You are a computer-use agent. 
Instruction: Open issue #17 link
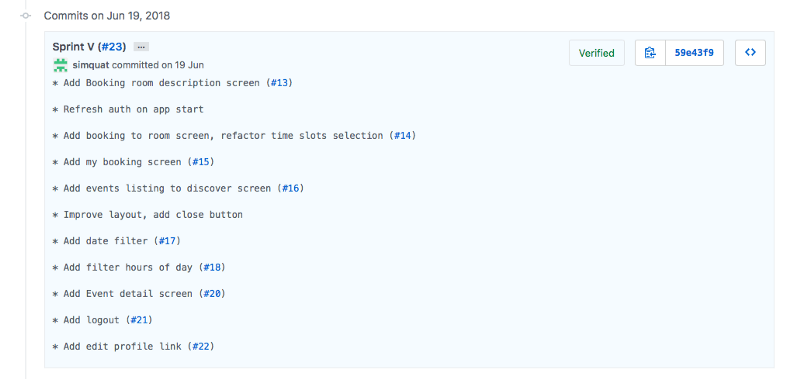pyautogui.click(x=167, y=241)
